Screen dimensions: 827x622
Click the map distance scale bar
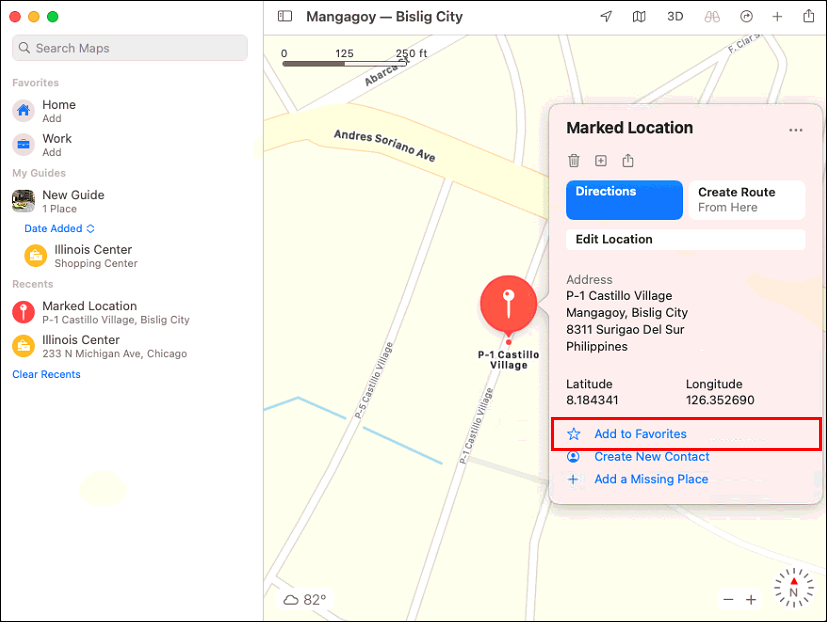coord(344,64)
